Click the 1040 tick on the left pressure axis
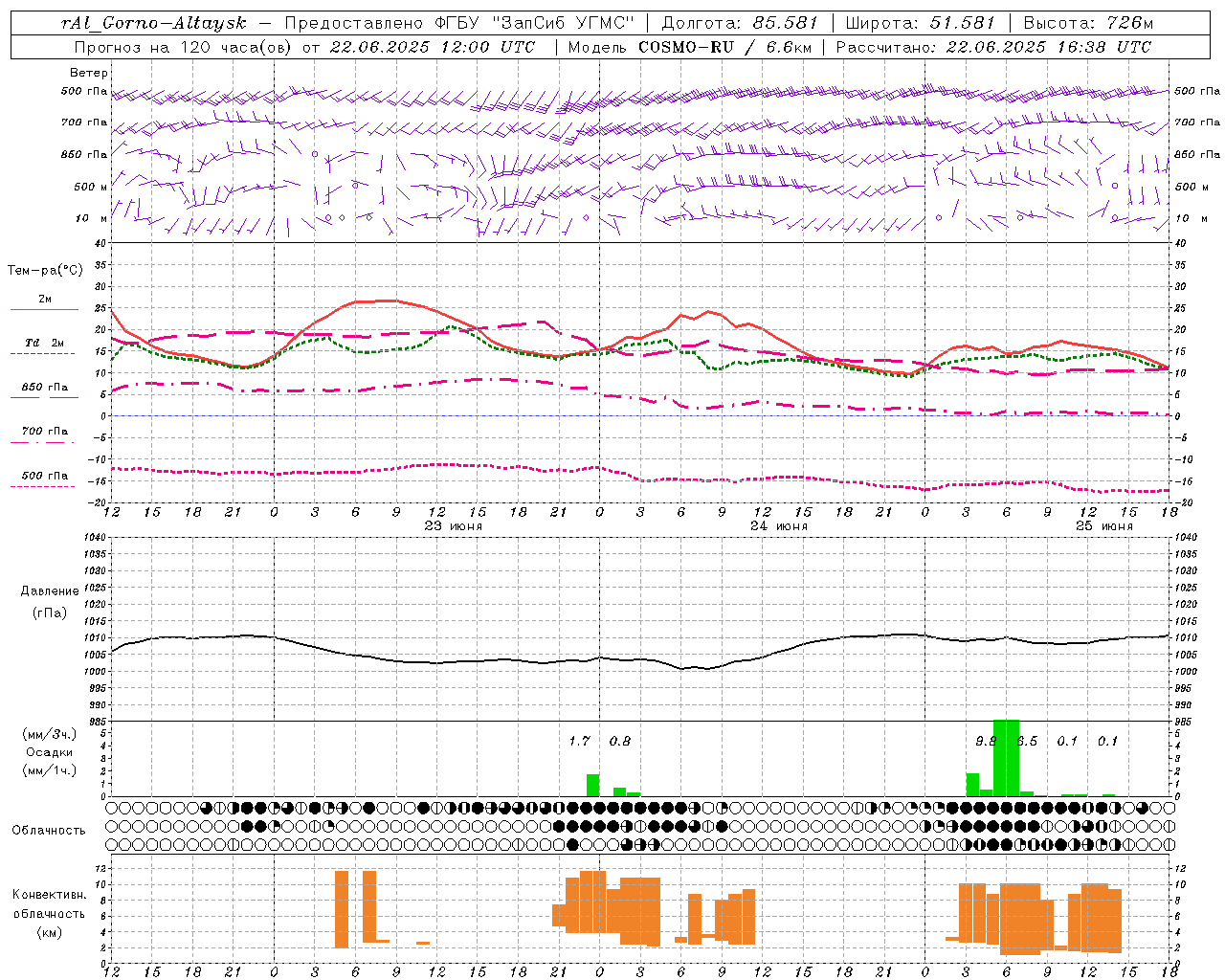Viewport: 1225px width, 980px height. point(95,537)
